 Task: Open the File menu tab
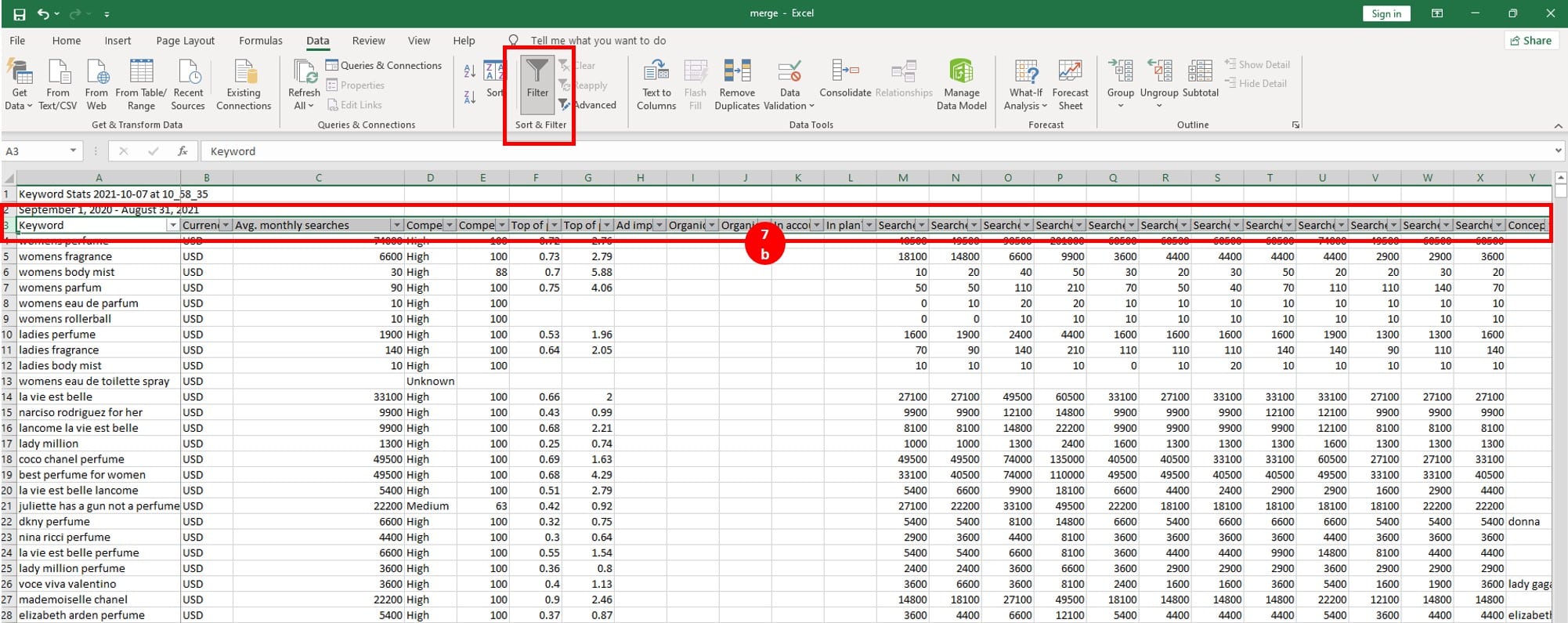(x=17, y=41)
